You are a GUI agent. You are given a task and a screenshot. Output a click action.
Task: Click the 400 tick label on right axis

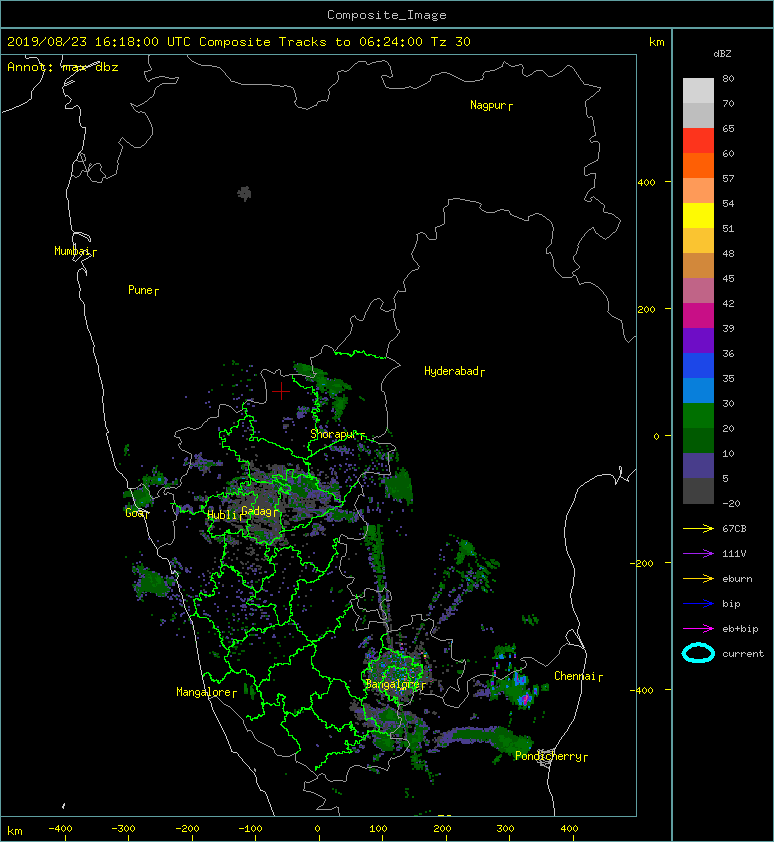tap(646, 183)
